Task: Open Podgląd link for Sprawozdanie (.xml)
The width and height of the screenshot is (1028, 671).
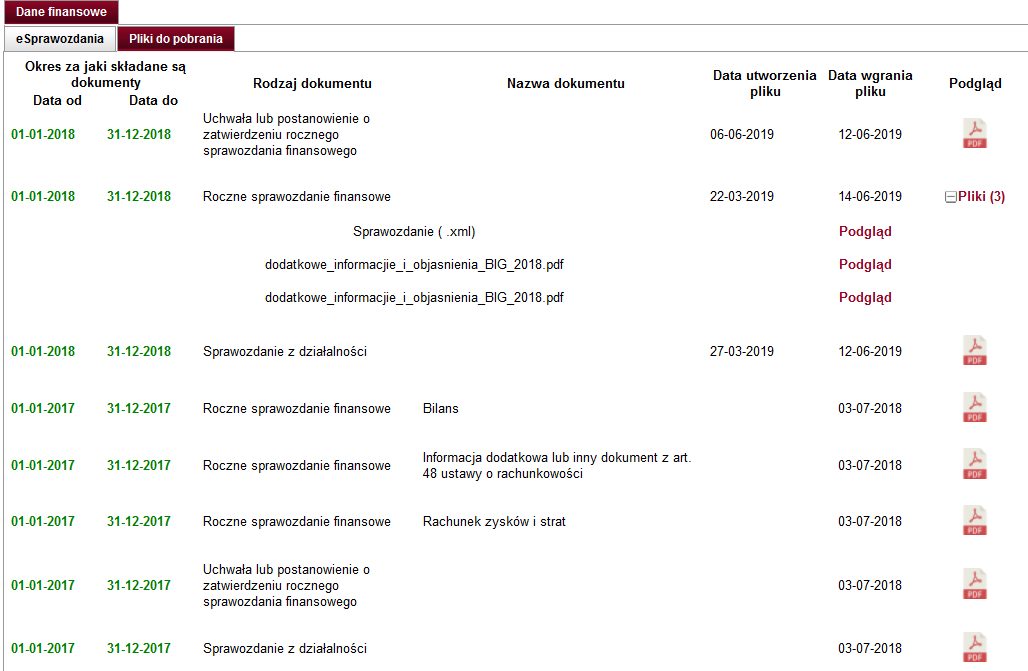Action: point(865,231)
